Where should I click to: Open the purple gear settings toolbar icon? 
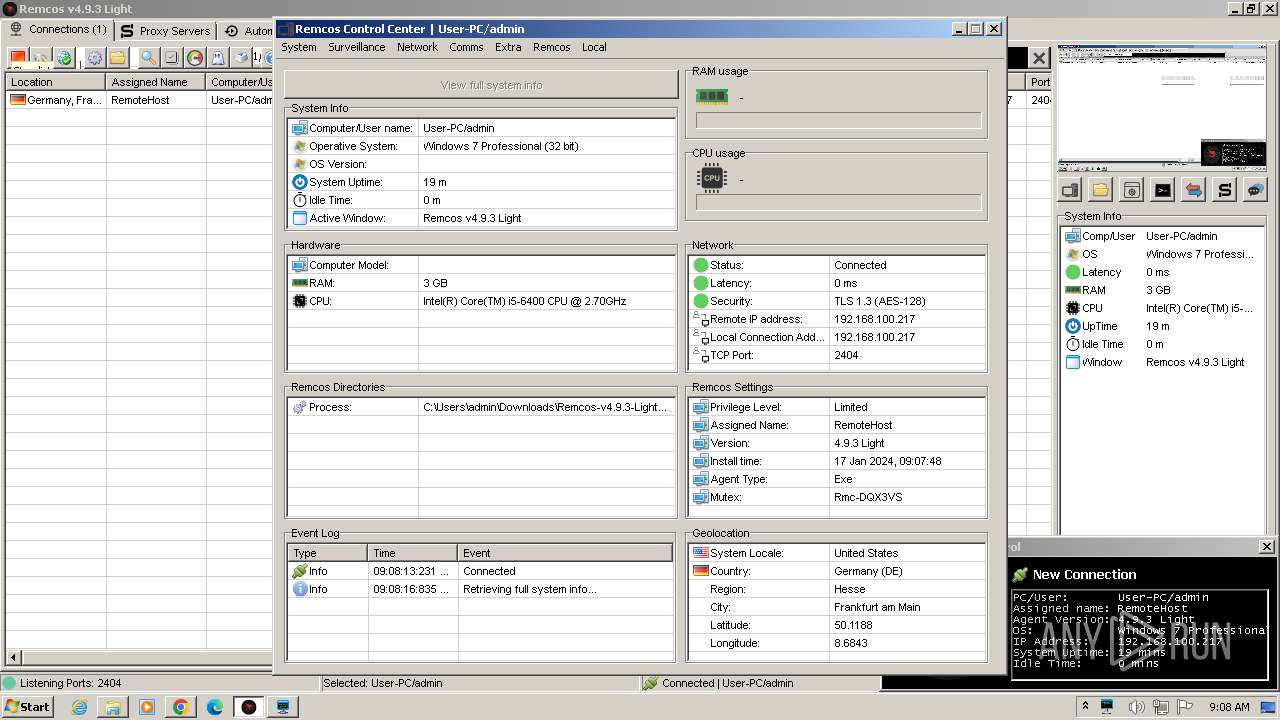pos(94,58)
